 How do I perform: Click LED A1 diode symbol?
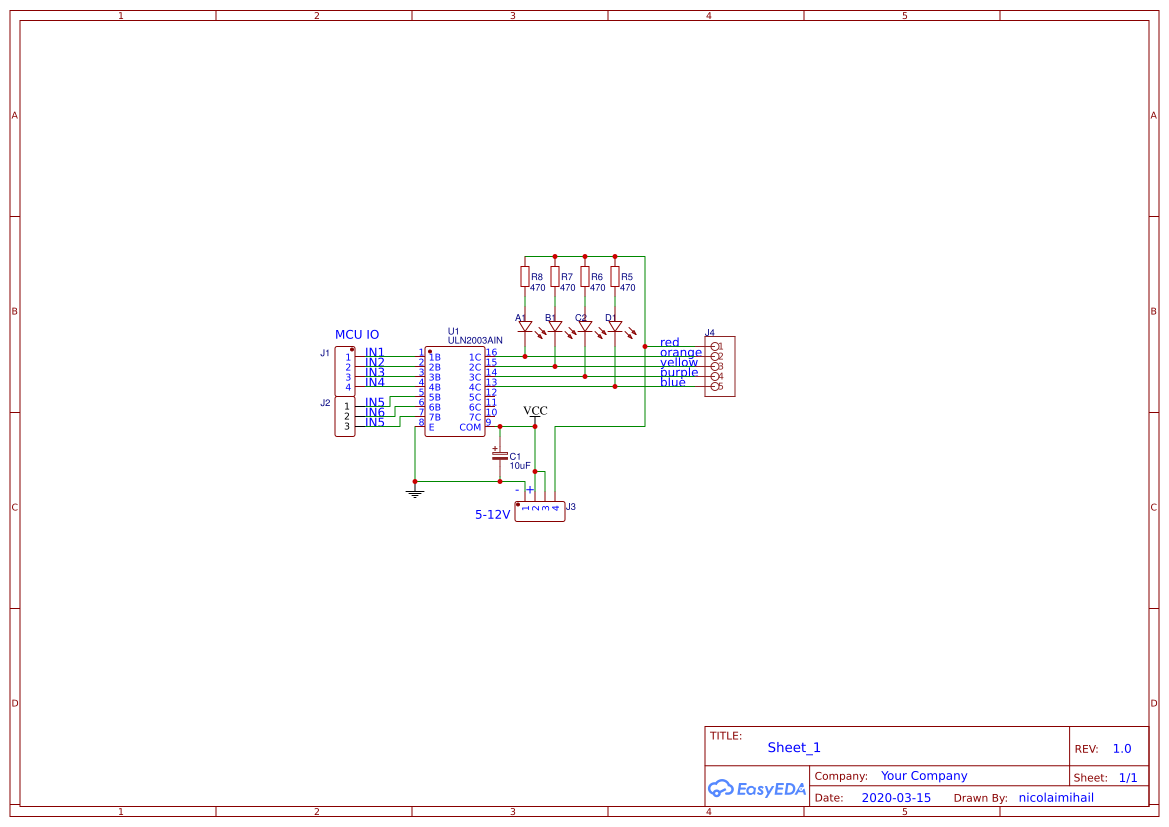coord(525,326)
